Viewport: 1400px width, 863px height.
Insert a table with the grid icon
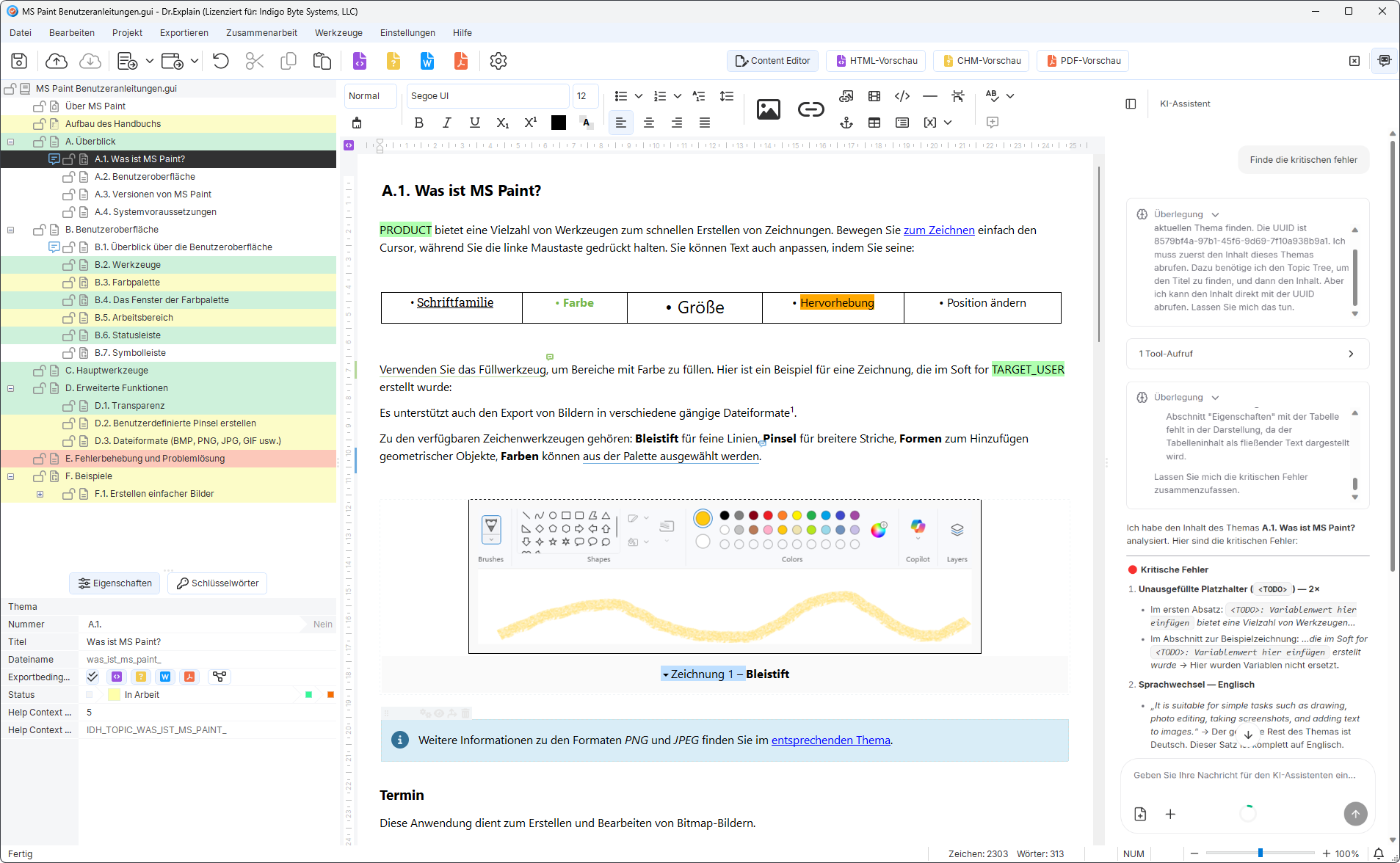point(874,123)
